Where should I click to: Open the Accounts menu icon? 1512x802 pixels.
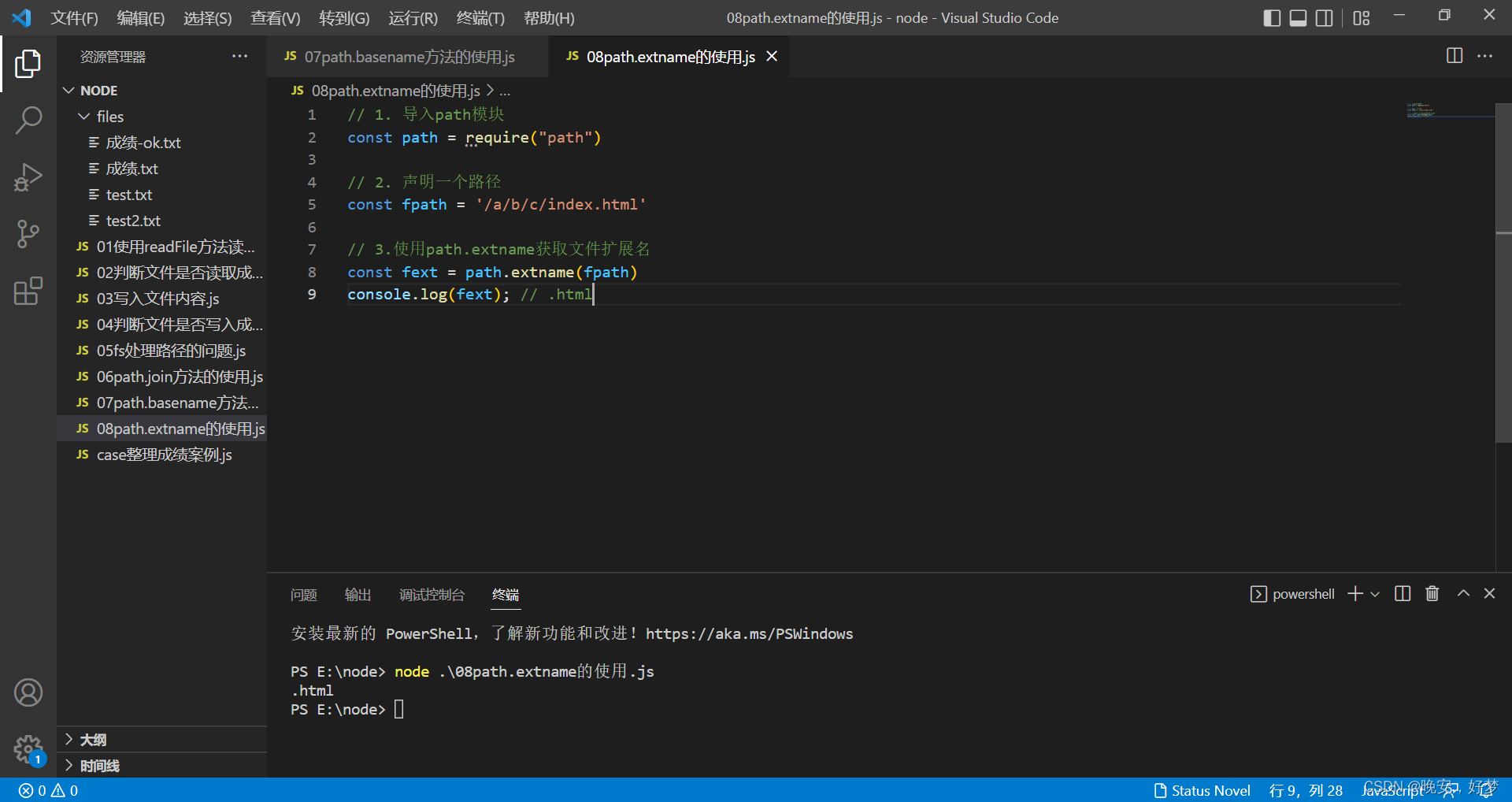(x=28, y=692)
